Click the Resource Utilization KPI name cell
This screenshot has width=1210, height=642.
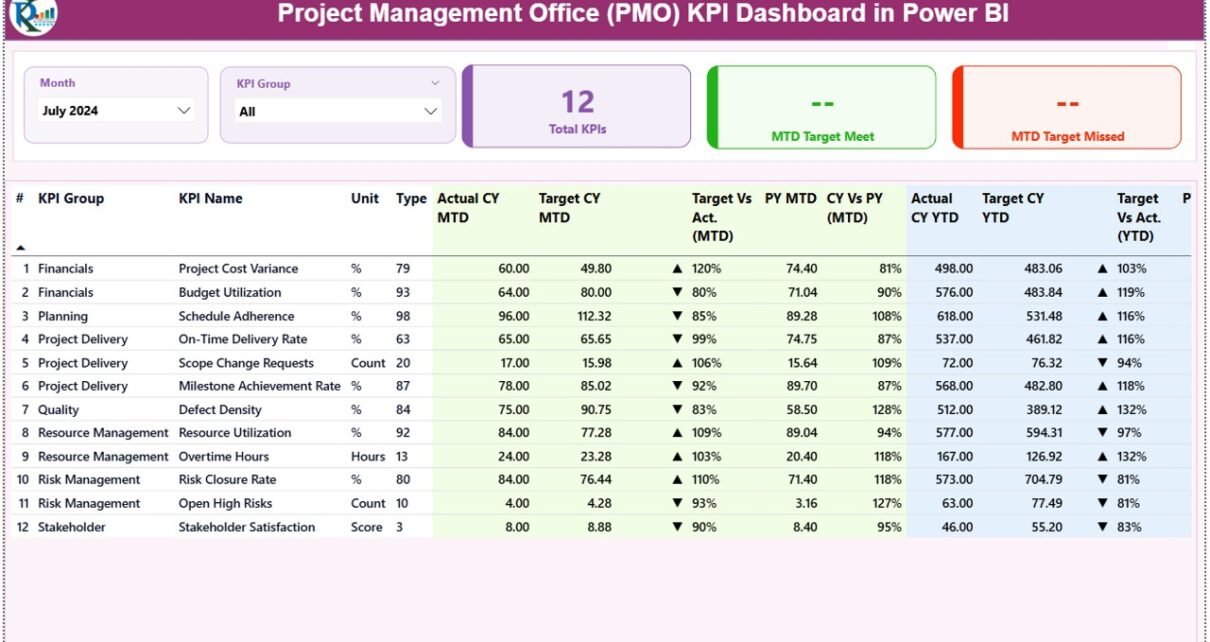(235, 433)
